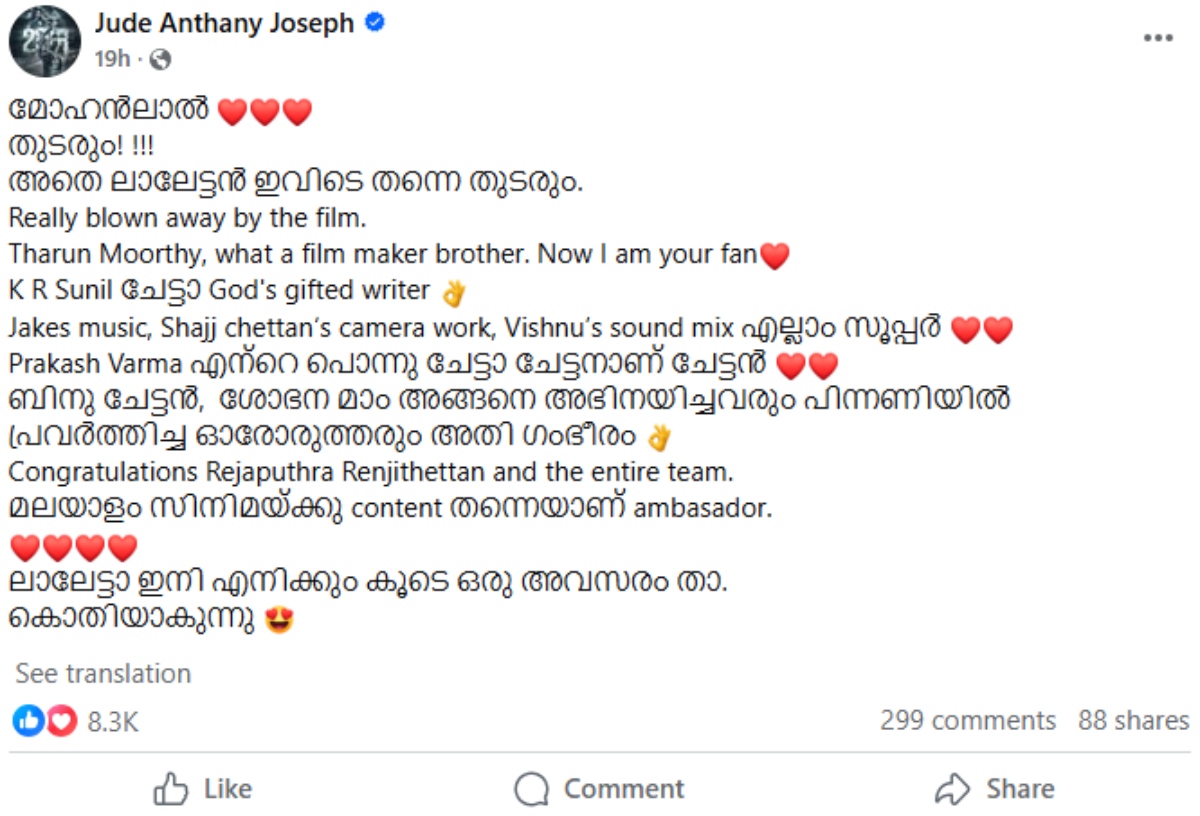Click See translation below the post
The height and width of the screenshot is (816, 1200).
click(x=103, y=673)
